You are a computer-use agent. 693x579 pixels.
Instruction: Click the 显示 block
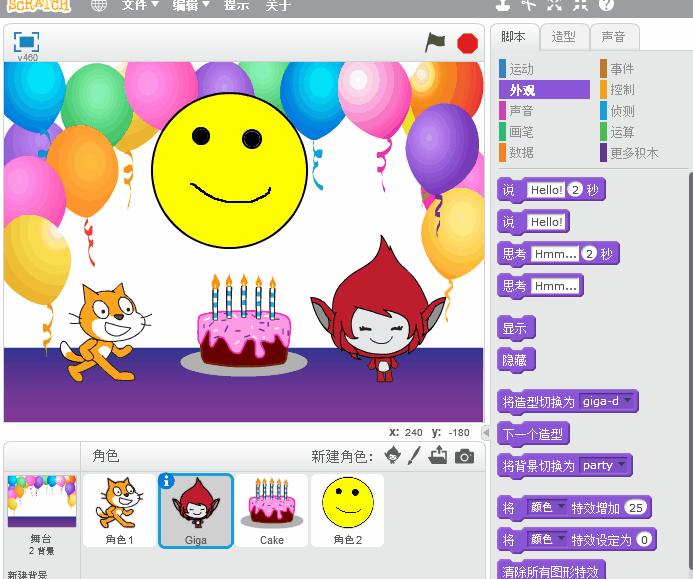pyautogui.click(x=516, y=328)
